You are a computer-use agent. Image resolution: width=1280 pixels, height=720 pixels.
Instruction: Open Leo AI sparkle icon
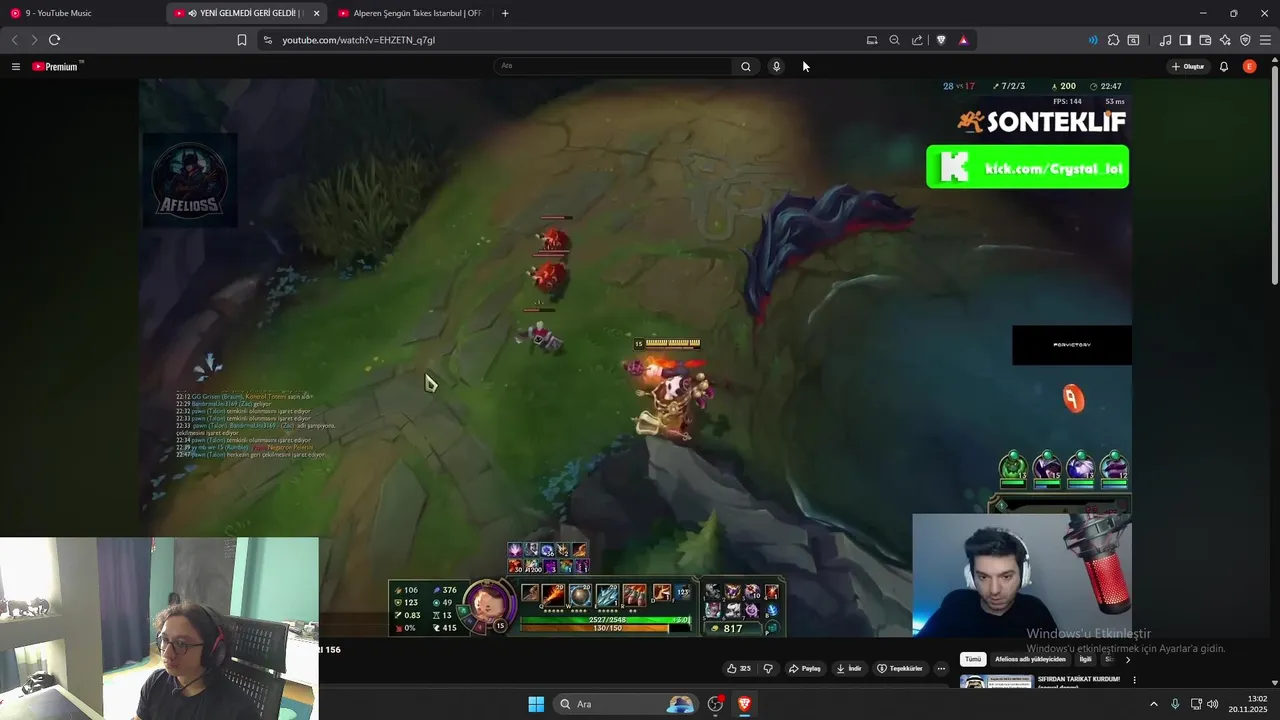[1225, 40]
